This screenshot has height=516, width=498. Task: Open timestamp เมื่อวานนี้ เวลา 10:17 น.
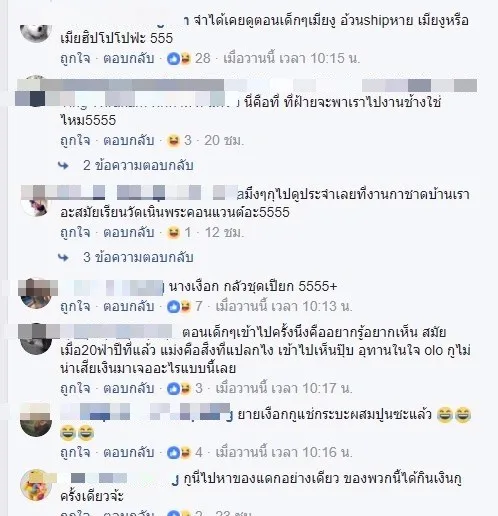(x=284, y=388)
